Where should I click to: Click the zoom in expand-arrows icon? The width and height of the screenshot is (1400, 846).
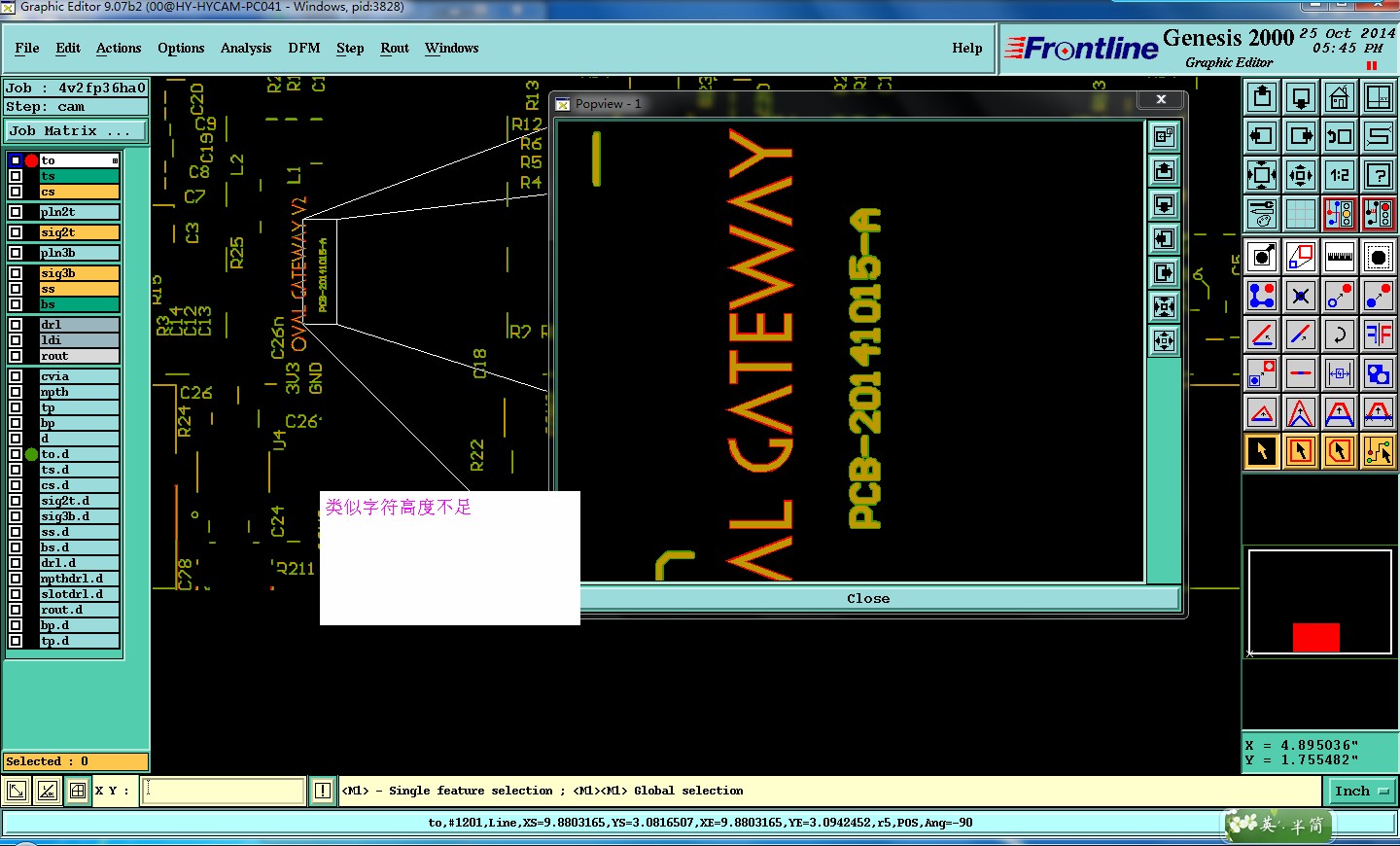click(x=1262, y=175)
